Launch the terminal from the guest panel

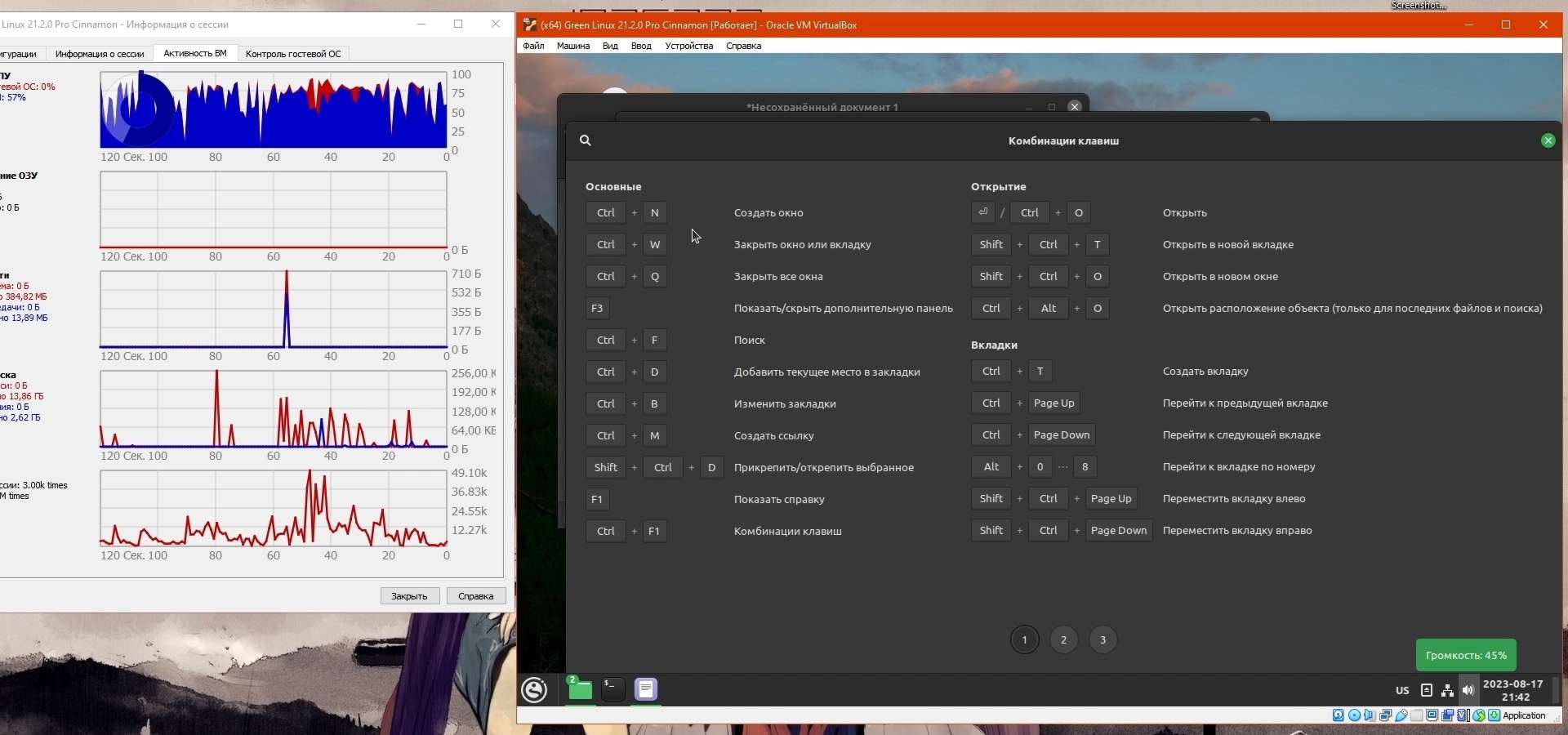[613, 690]
